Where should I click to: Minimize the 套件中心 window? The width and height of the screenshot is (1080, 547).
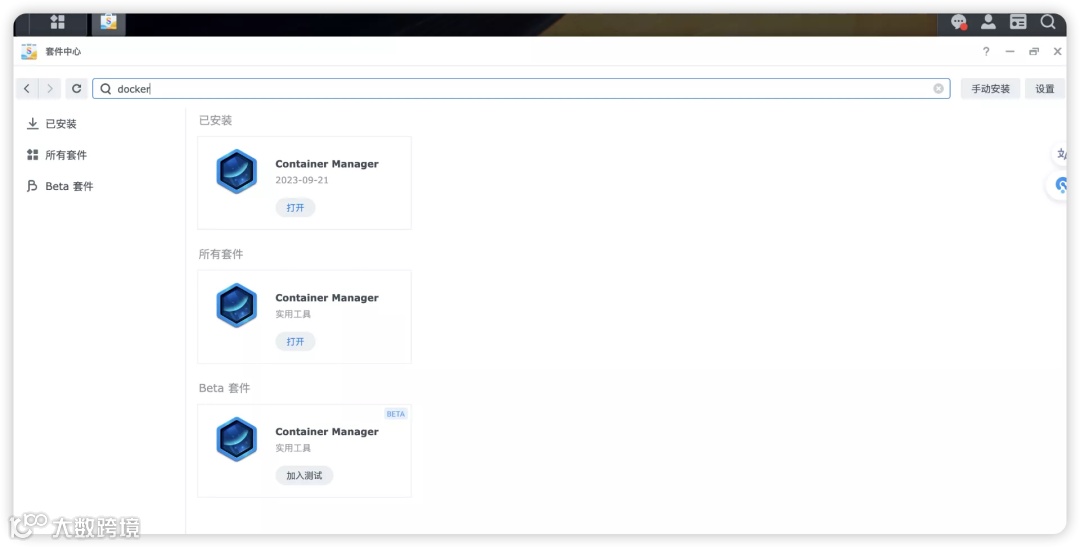pos(1010,52)
